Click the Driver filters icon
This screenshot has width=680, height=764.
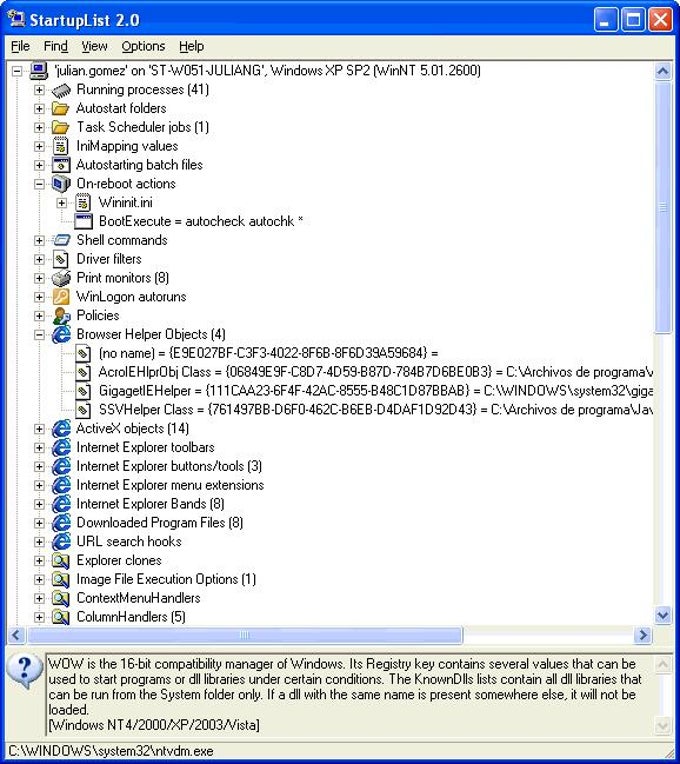coord(61,259)
